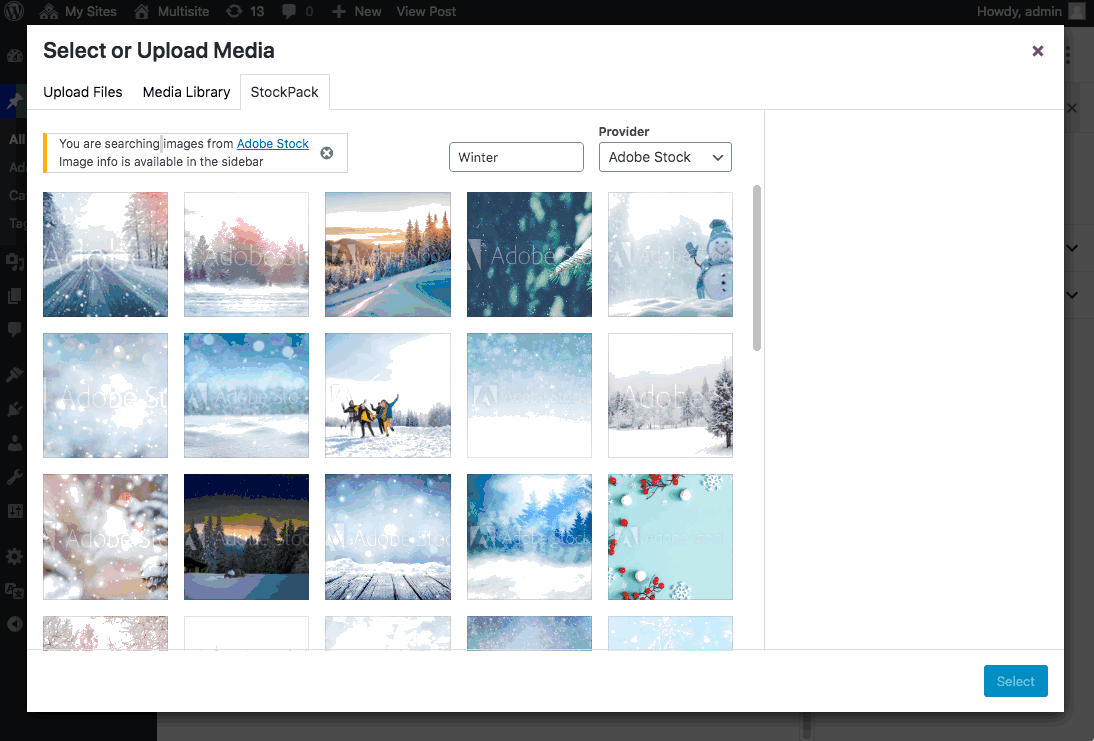Open the comments bubble showing 0
Image resolution: width=1094 pixels, height=741 pixels.
click(289, 12)
